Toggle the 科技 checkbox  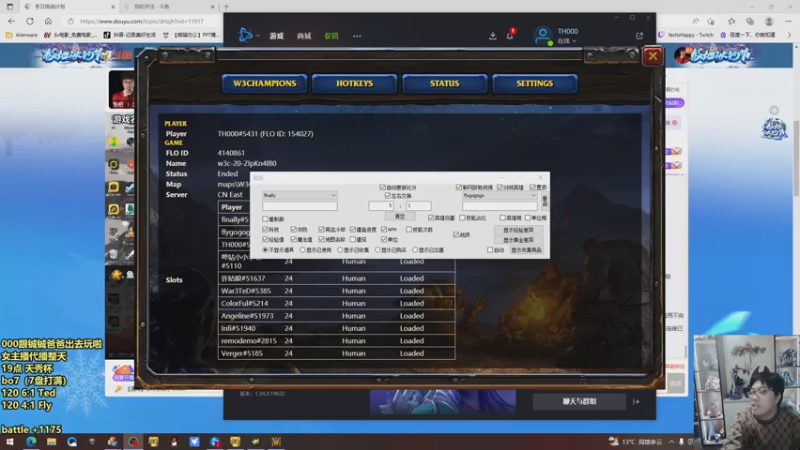[271, 230]
